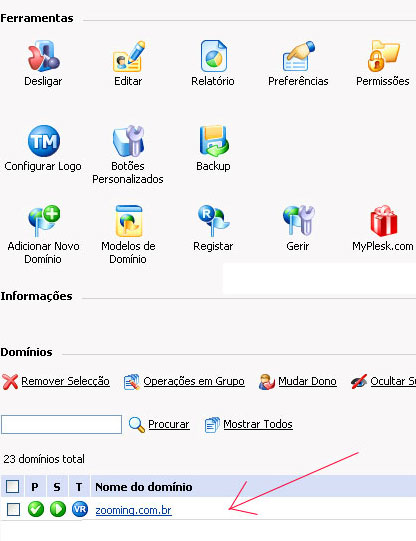This screenshot has height=541, width=416.
Task: Open the Preferências icon
Action: click(x=299, y=56)
